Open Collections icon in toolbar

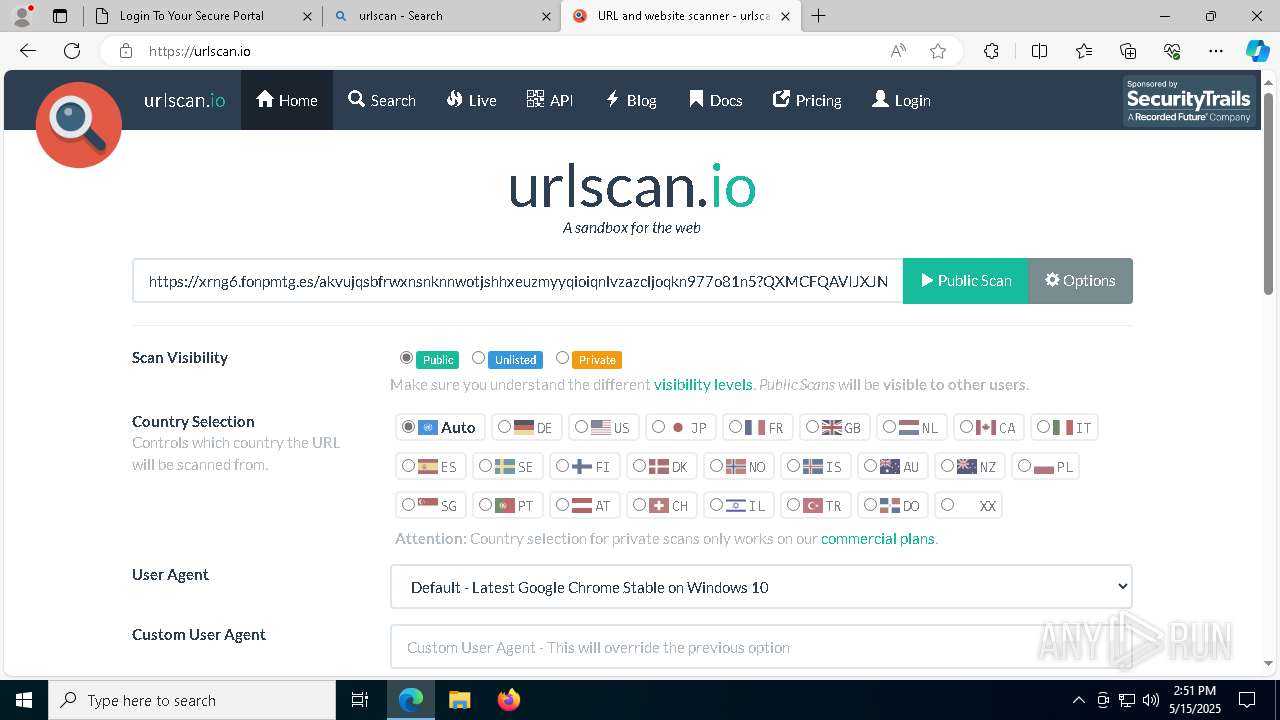tap(1128, 51)
